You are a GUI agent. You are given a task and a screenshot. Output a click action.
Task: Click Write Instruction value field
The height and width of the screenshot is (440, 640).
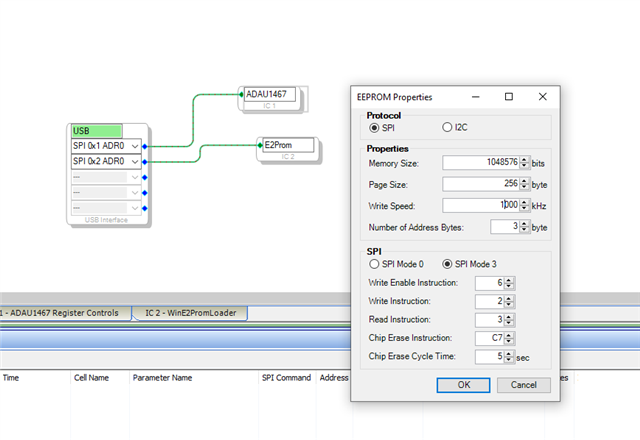(x=490, y=301)
